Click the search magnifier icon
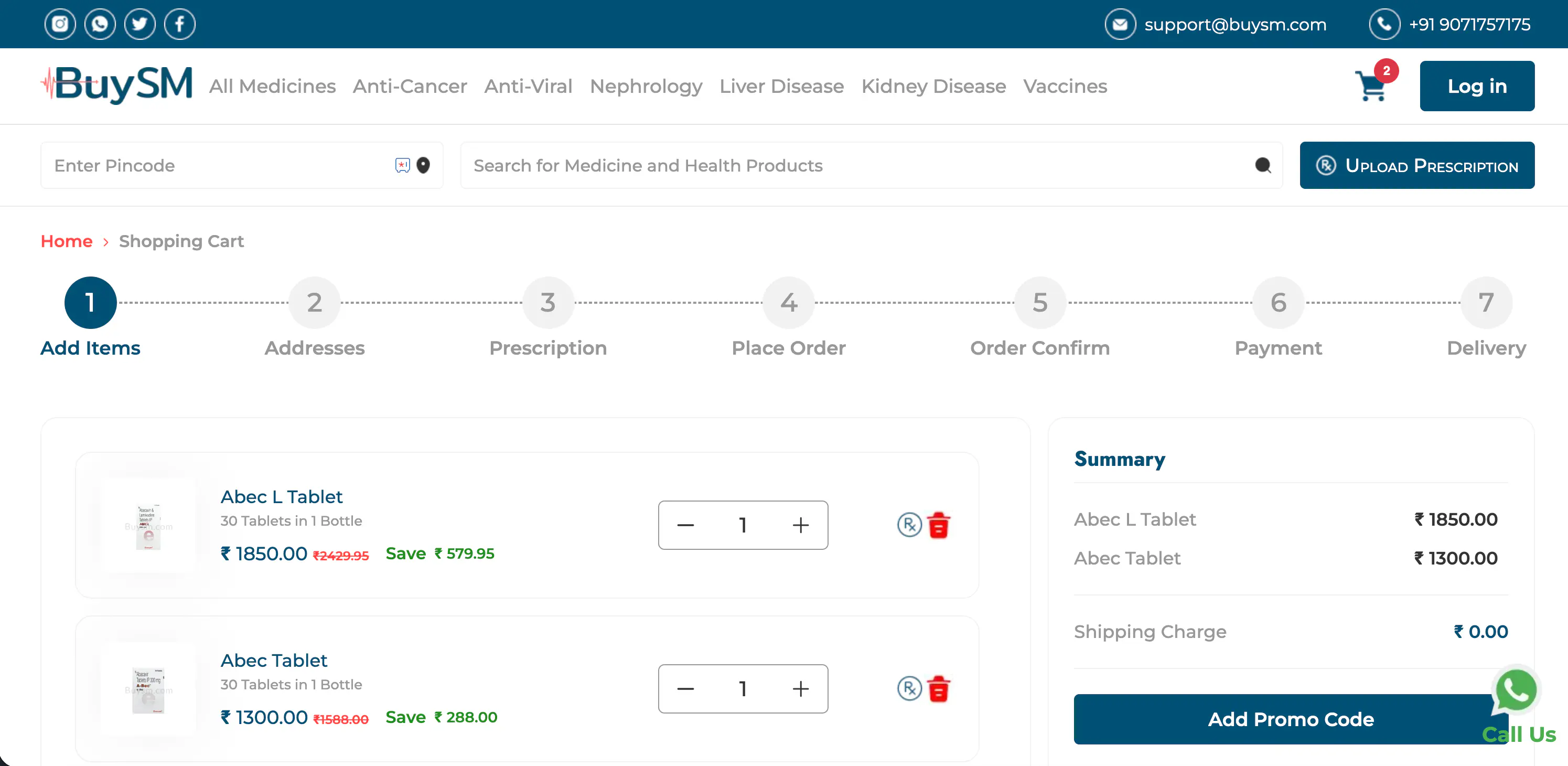 point(1262,165)
